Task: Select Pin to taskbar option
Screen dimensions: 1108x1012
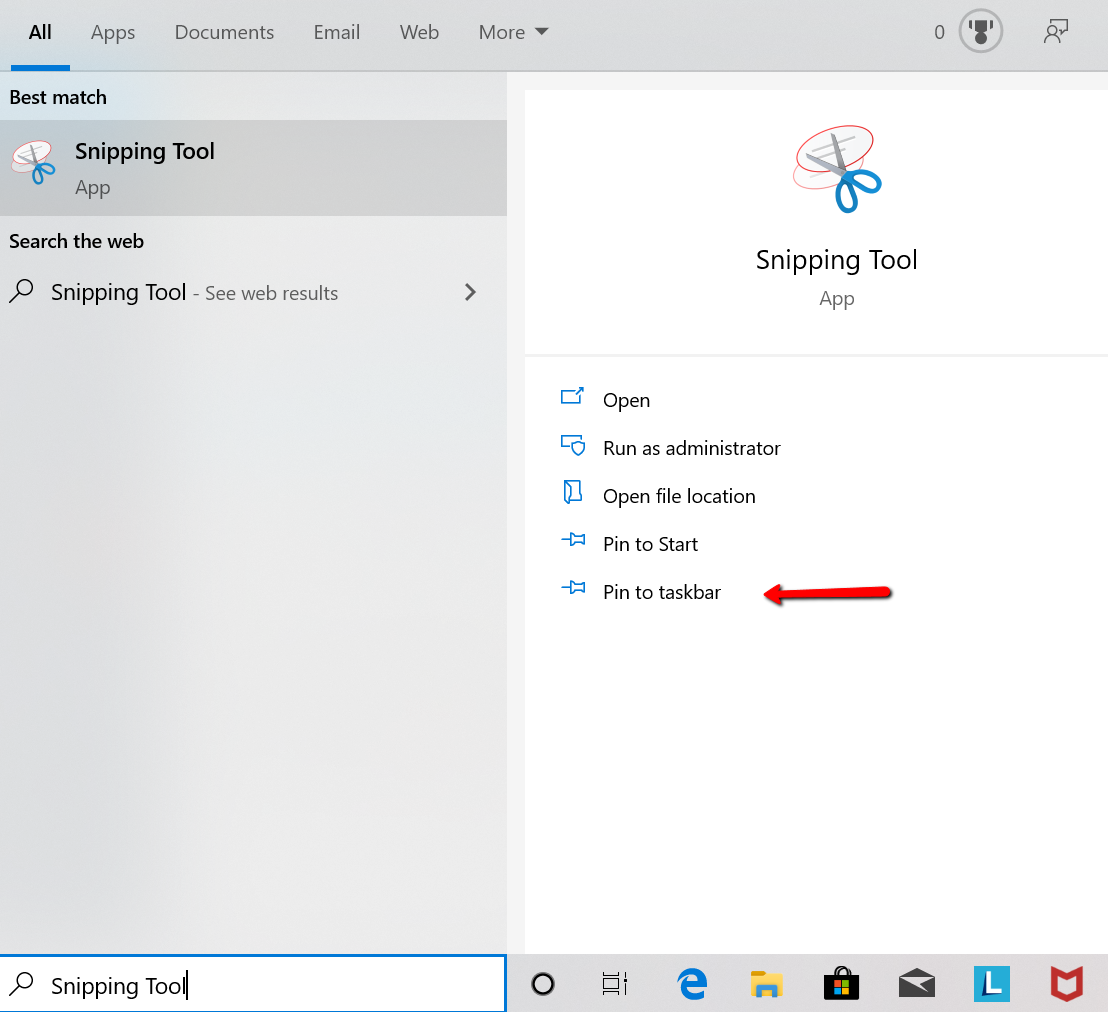Action: pos(661,592)
